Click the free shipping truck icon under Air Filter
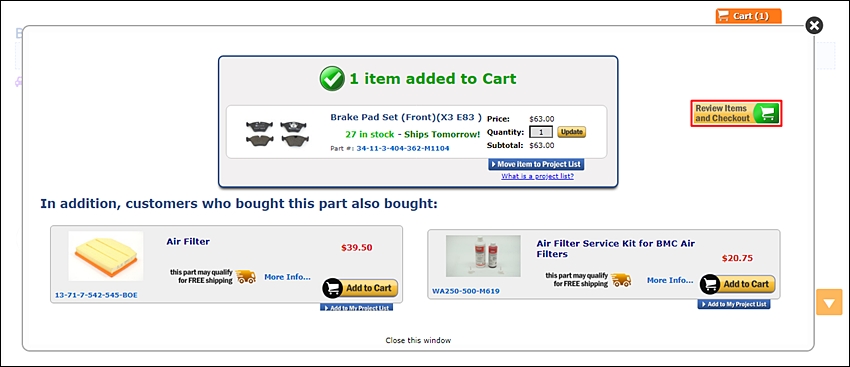Viewport: 850px width, 367px height. click(x=246, y=277)
